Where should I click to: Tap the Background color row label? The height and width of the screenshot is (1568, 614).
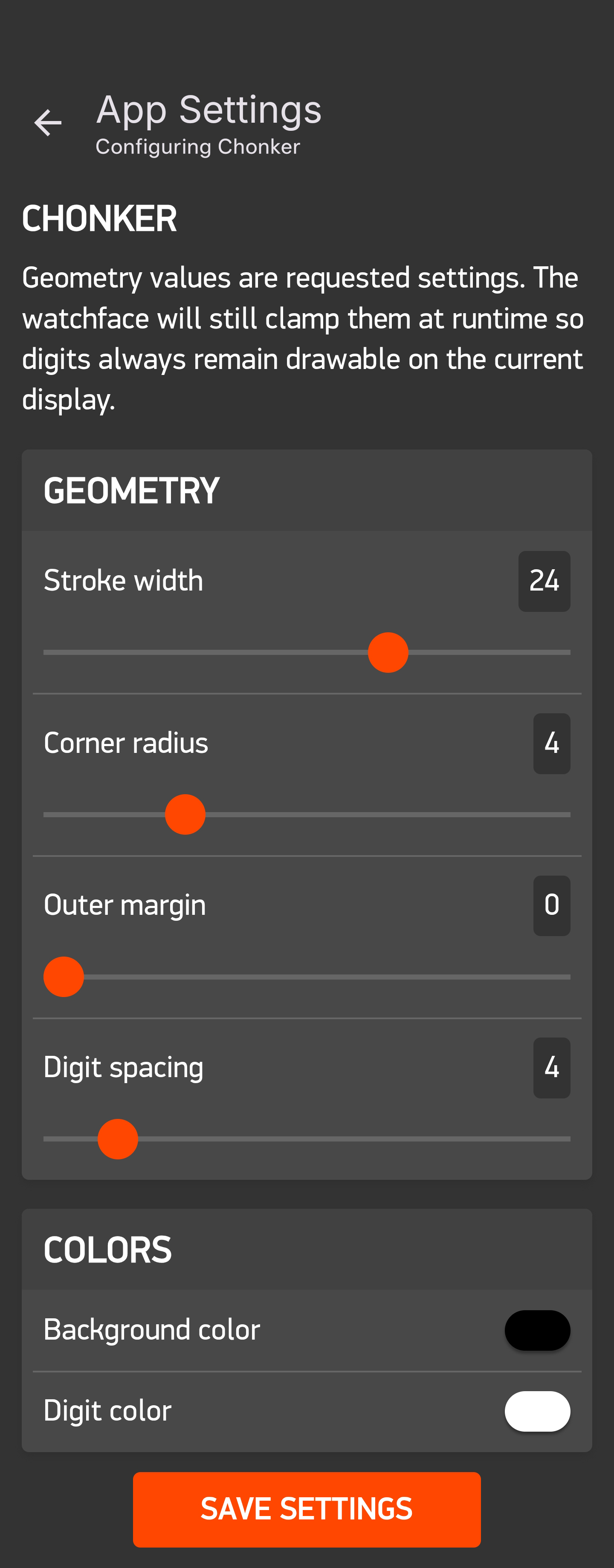click(152, 1330)
